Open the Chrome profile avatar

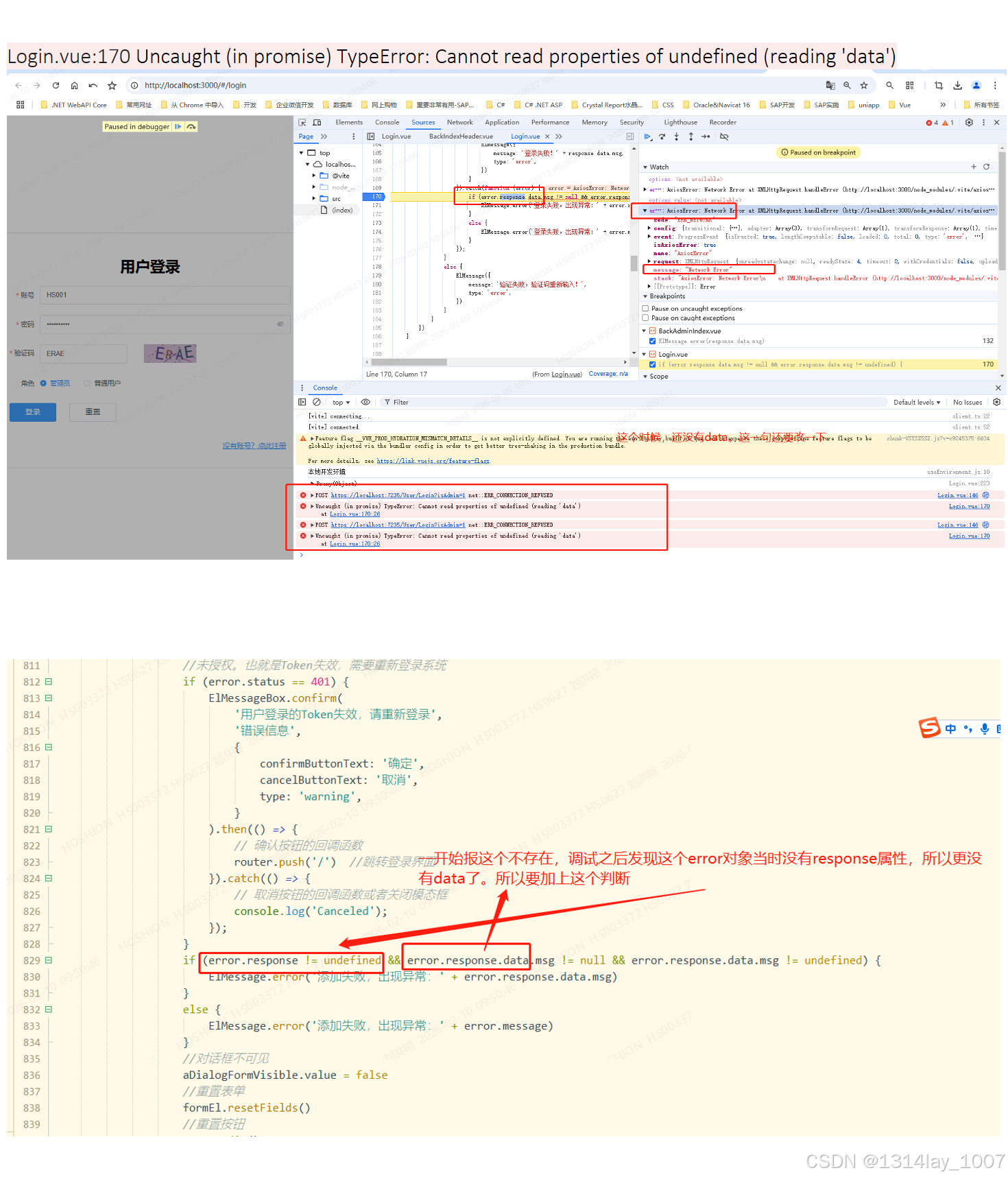point(976,85)
